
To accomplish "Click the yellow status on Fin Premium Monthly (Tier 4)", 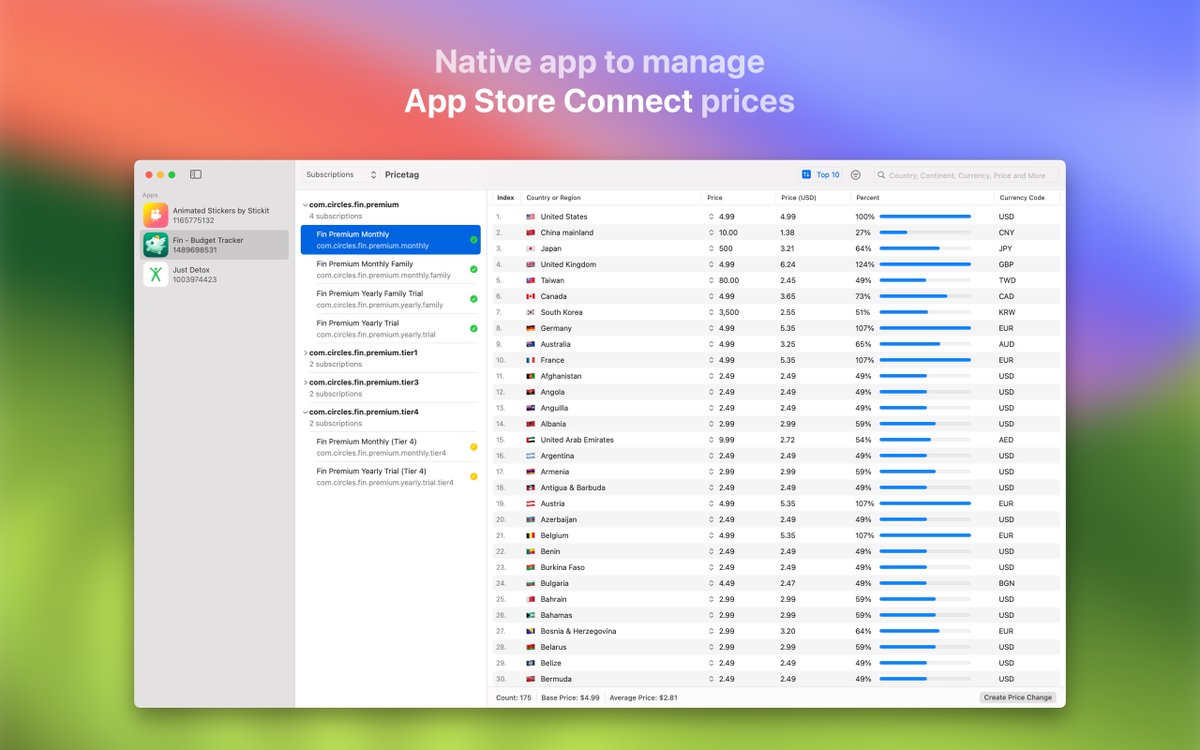I will (474, 447).
